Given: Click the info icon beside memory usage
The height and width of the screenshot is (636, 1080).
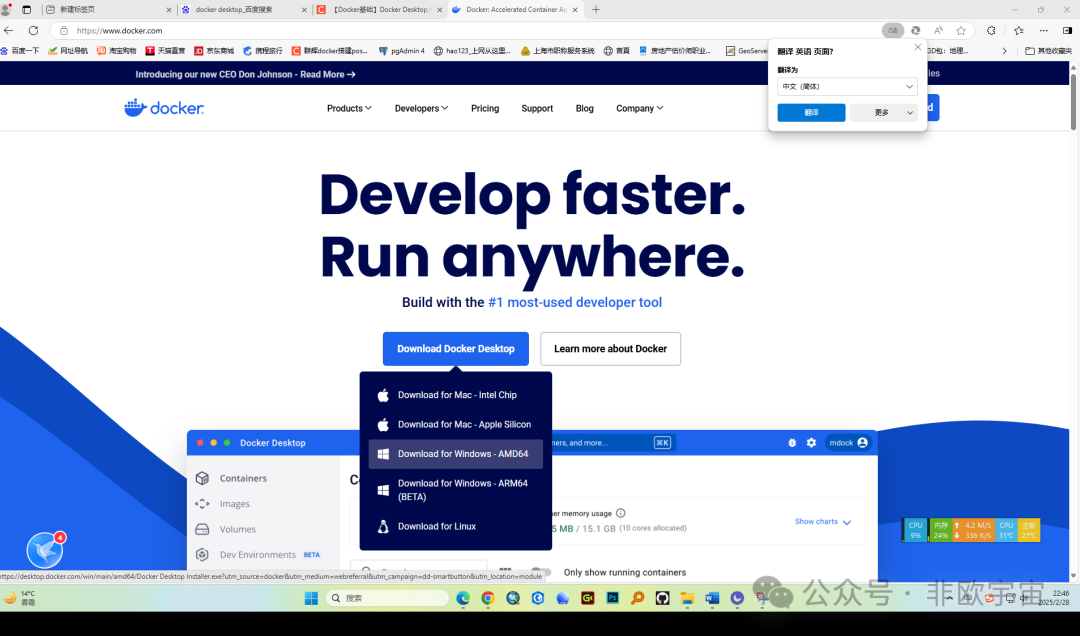Looking at the screenshot, I should [621, 513].
